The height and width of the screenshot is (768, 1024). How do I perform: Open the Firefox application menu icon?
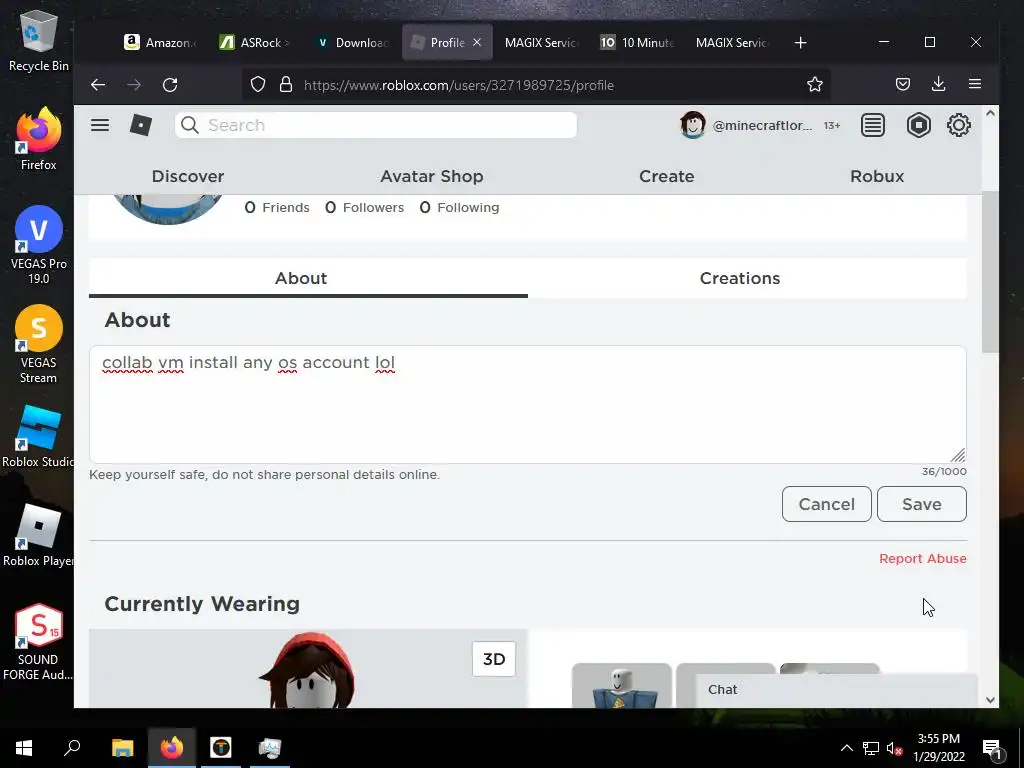(x=974, y=84)
